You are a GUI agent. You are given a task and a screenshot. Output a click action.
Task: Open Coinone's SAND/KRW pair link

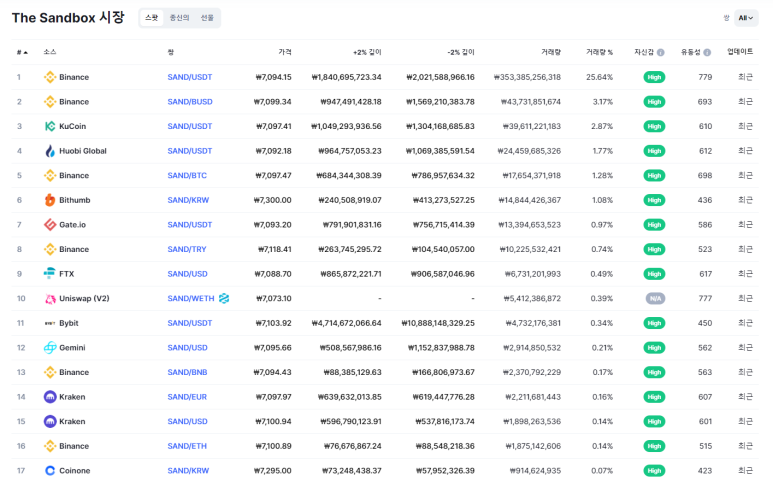[x=188, y=471]
